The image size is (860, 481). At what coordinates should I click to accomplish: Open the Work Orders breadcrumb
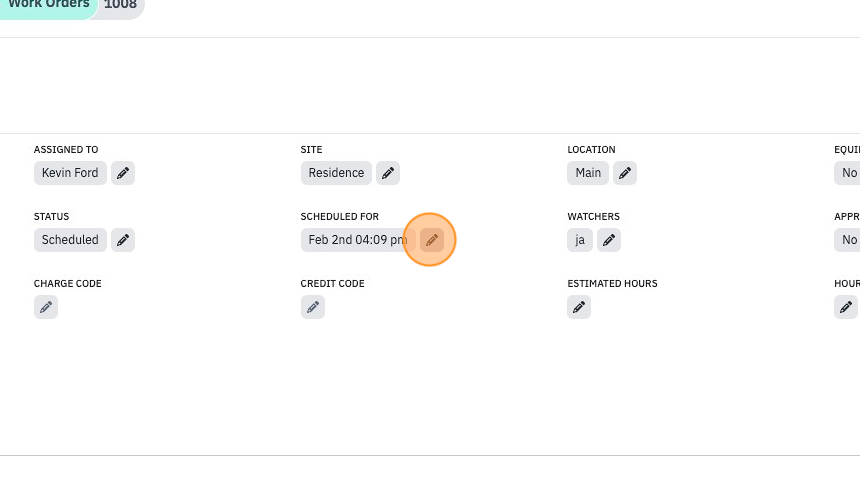[x=48, y=5]
